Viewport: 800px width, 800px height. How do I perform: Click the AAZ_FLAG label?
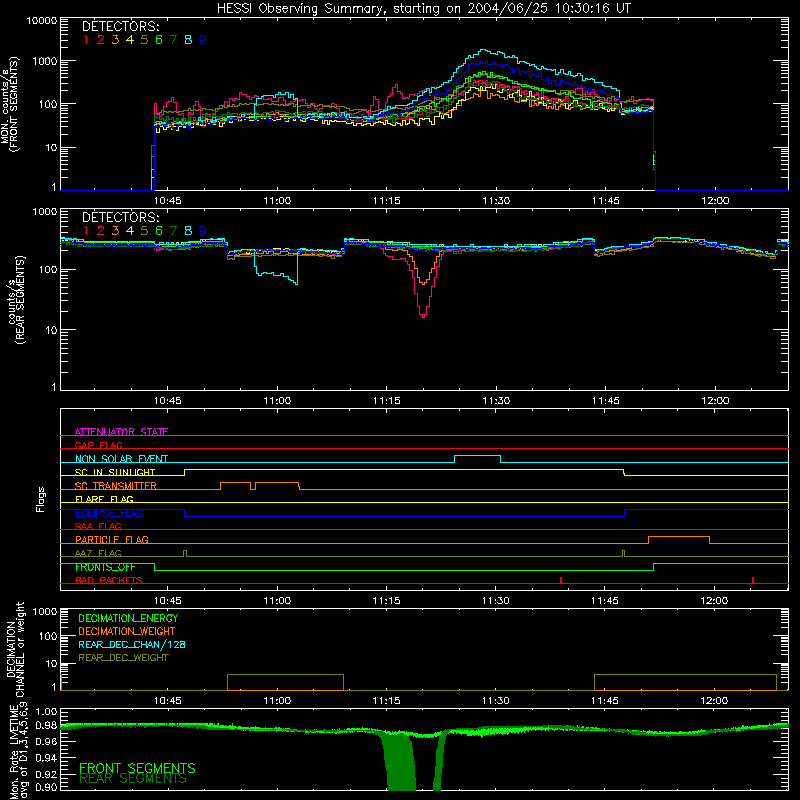click(98, 553)
